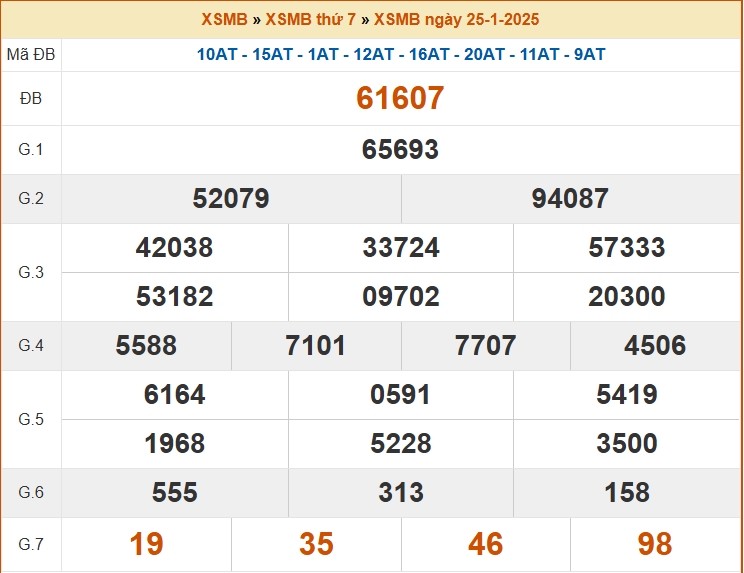Select the ĐB row label
This screenshot has height=573, width=744.
(x=31, y=99)
